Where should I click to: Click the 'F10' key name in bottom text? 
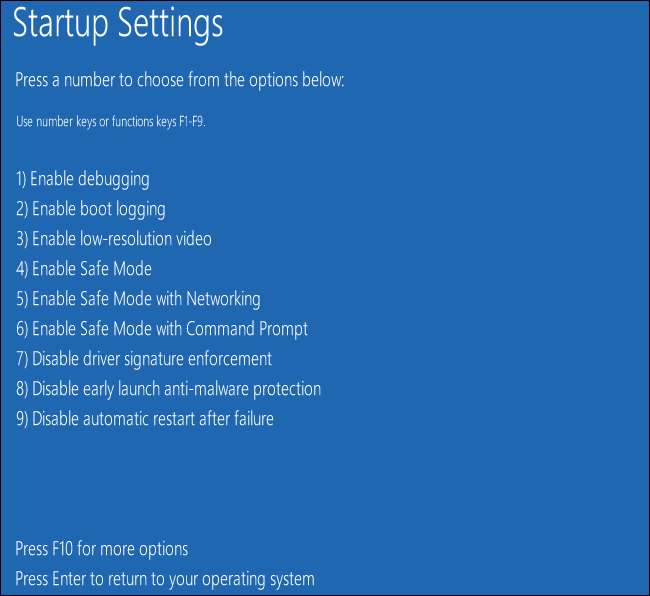71,549
